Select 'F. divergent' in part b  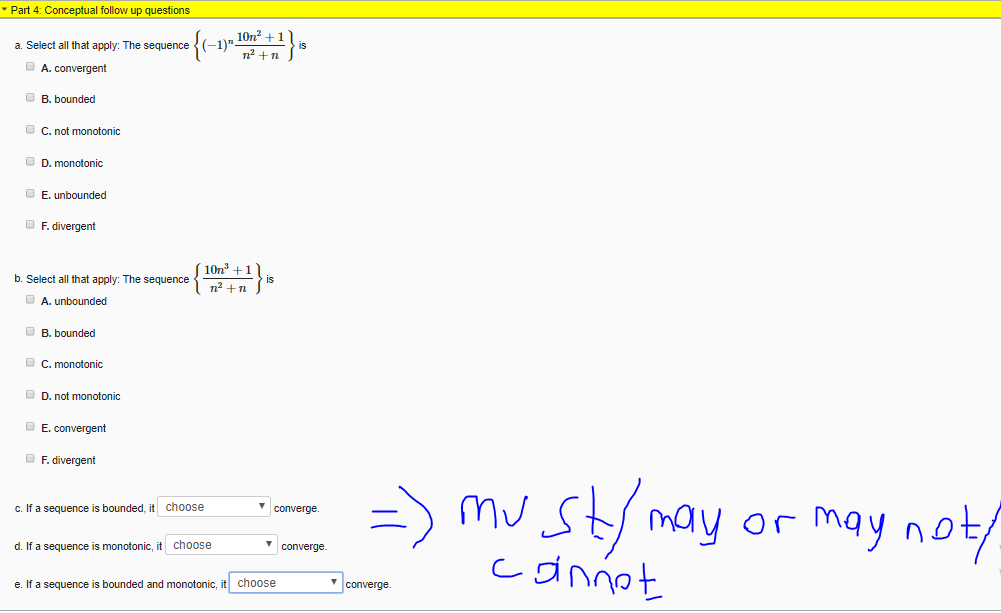pos(30,457)
